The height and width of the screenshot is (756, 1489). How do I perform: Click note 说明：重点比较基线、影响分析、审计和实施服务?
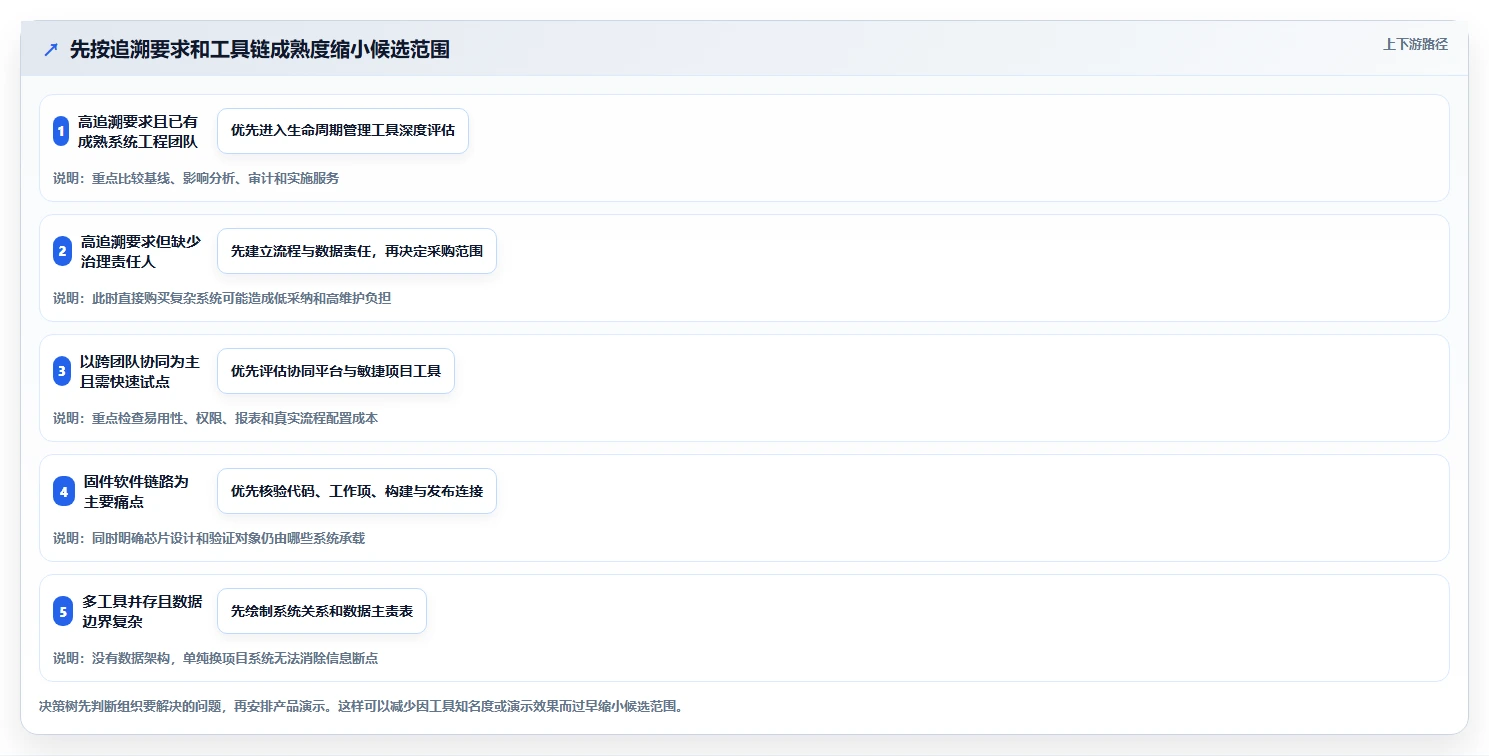click(196, 178)
